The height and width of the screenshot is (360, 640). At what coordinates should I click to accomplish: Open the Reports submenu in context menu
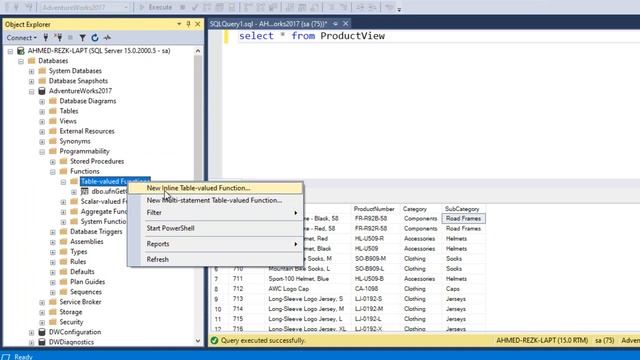click(x=216, y=244)
